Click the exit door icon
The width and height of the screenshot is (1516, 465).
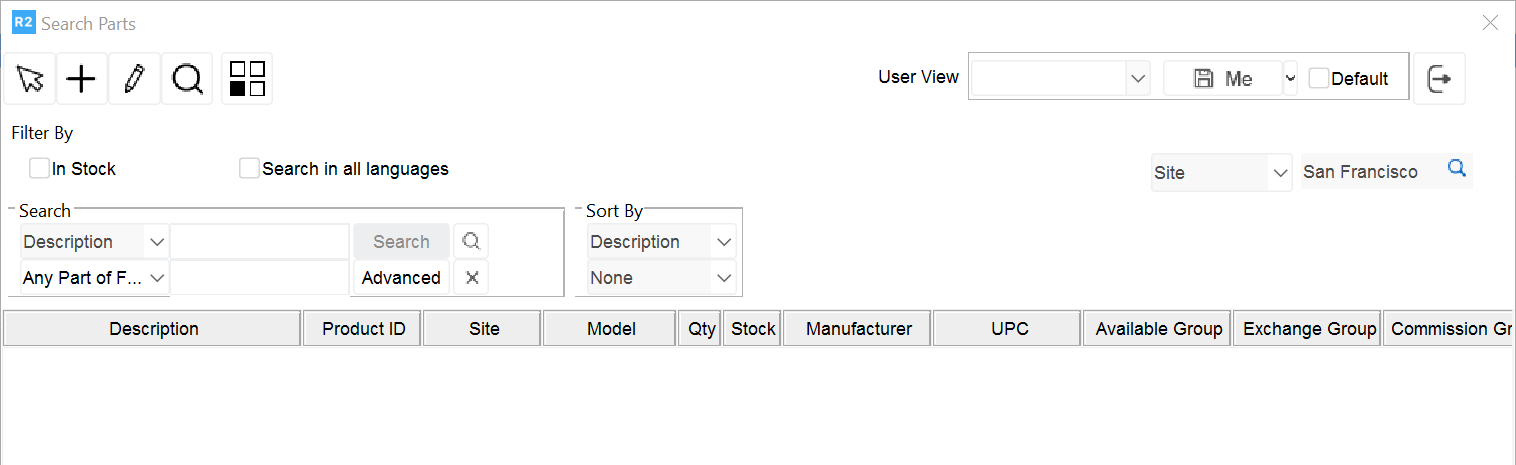[x=1439, y=79]
